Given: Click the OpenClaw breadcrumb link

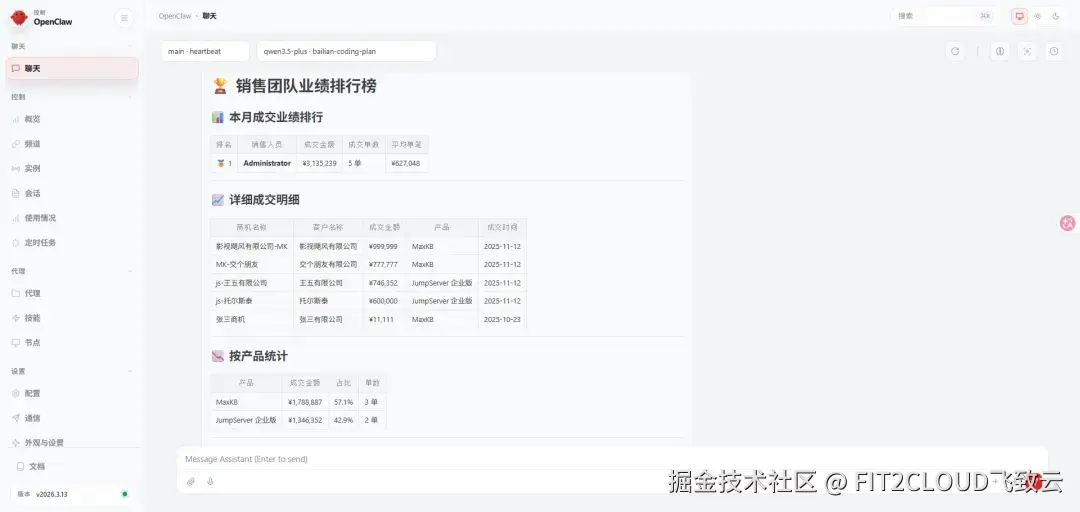Looking at the screenshot, I should pos(175,16).
